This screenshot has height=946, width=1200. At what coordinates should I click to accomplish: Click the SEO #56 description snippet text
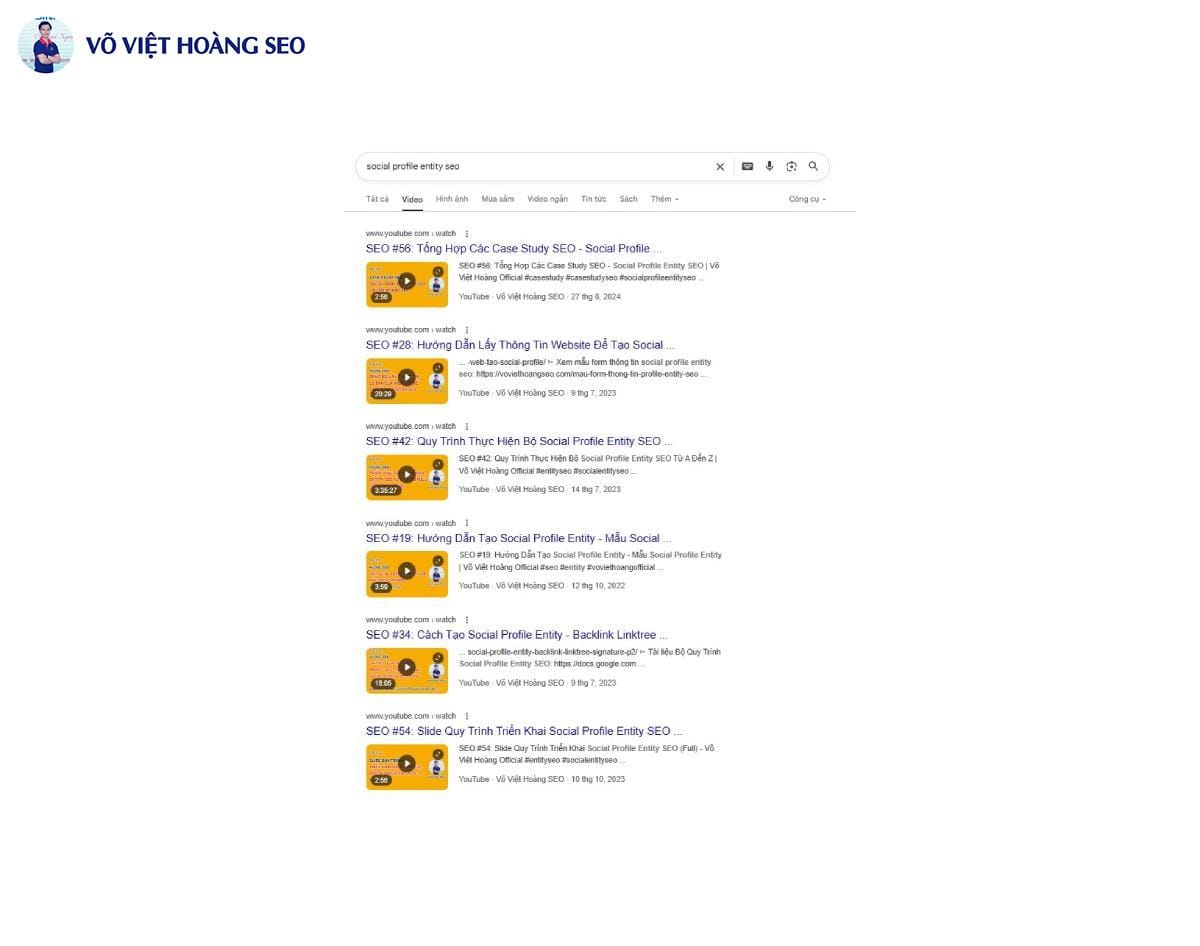coord(589,272)
